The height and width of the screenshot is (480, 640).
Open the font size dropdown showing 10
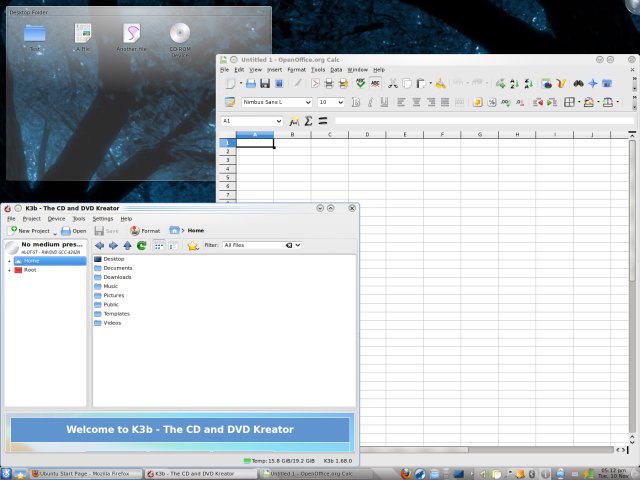[341, 102]
